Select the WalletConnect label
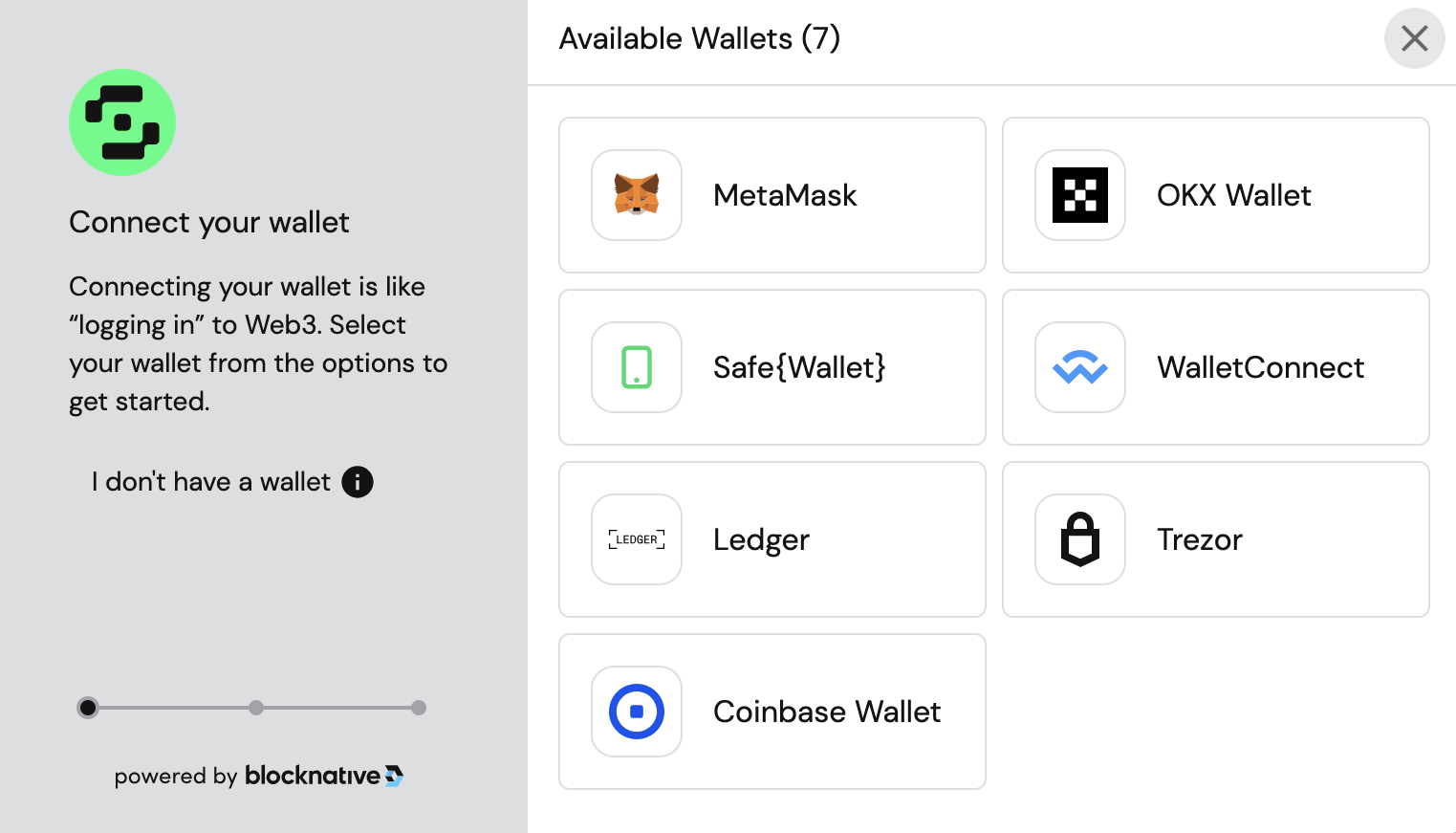Image resolution: width=1456 pixels, height=833 pixels. pos(1260,367)
